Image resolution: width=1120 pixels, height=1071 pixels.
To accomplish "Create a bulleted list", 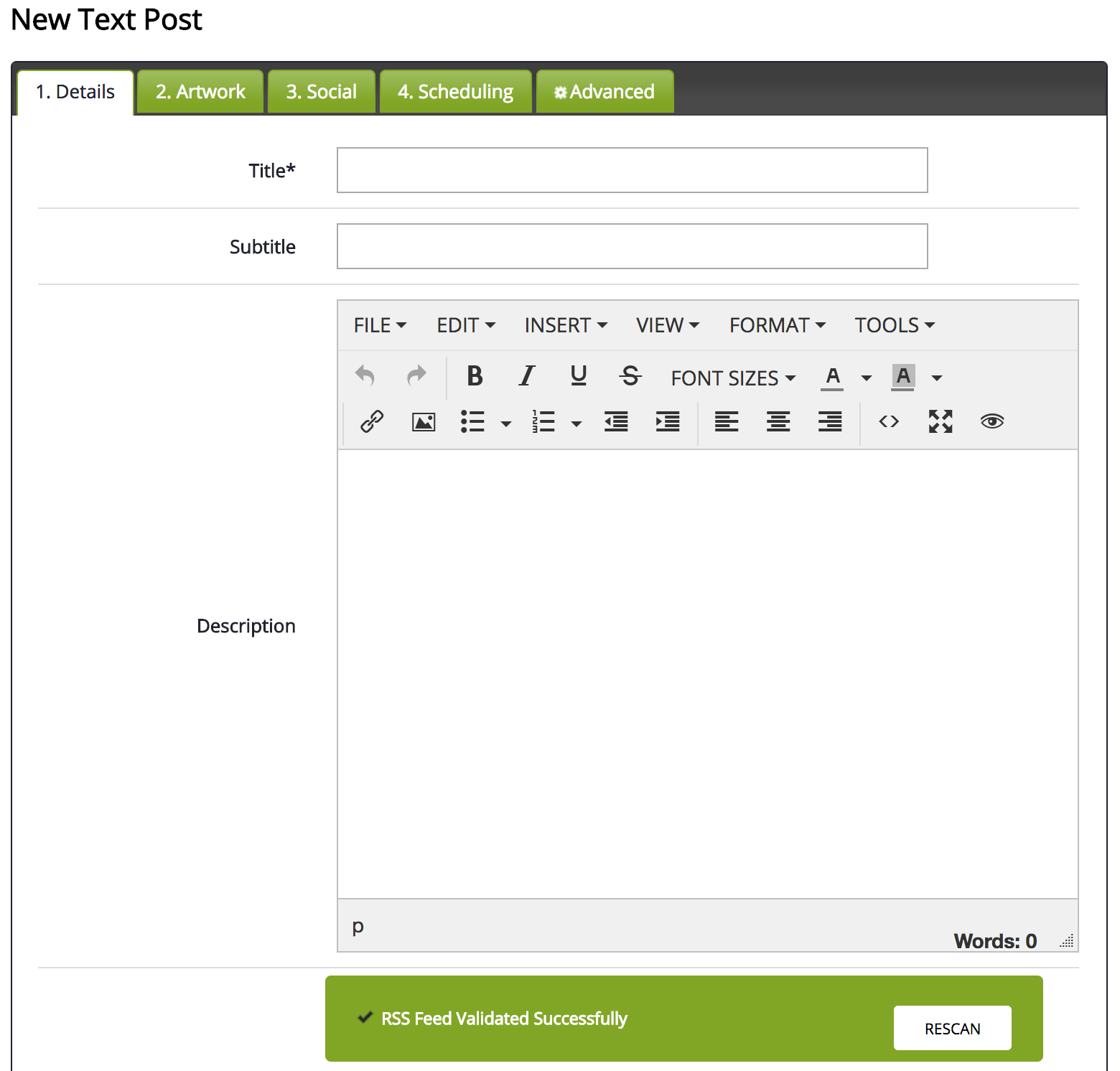I will (472, 421).
